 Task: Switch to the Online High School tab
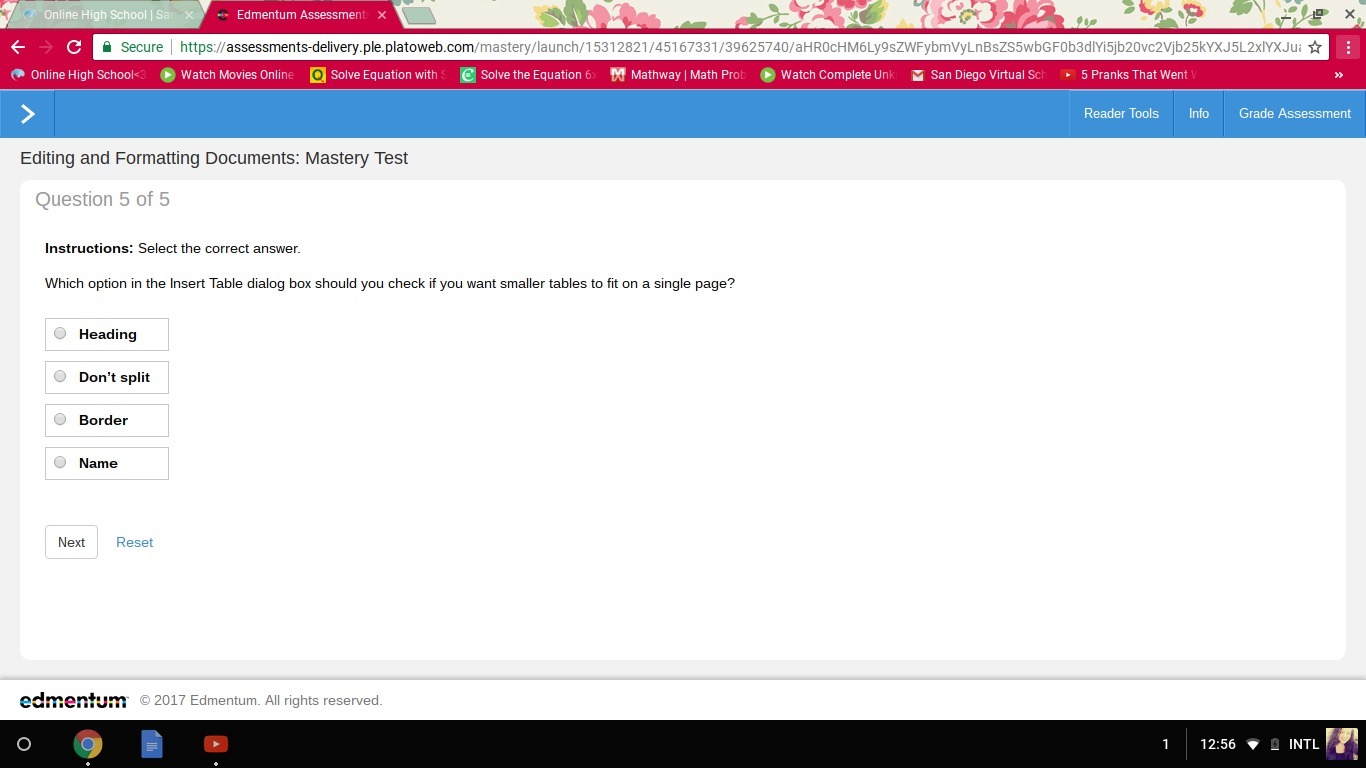(105, 15)
